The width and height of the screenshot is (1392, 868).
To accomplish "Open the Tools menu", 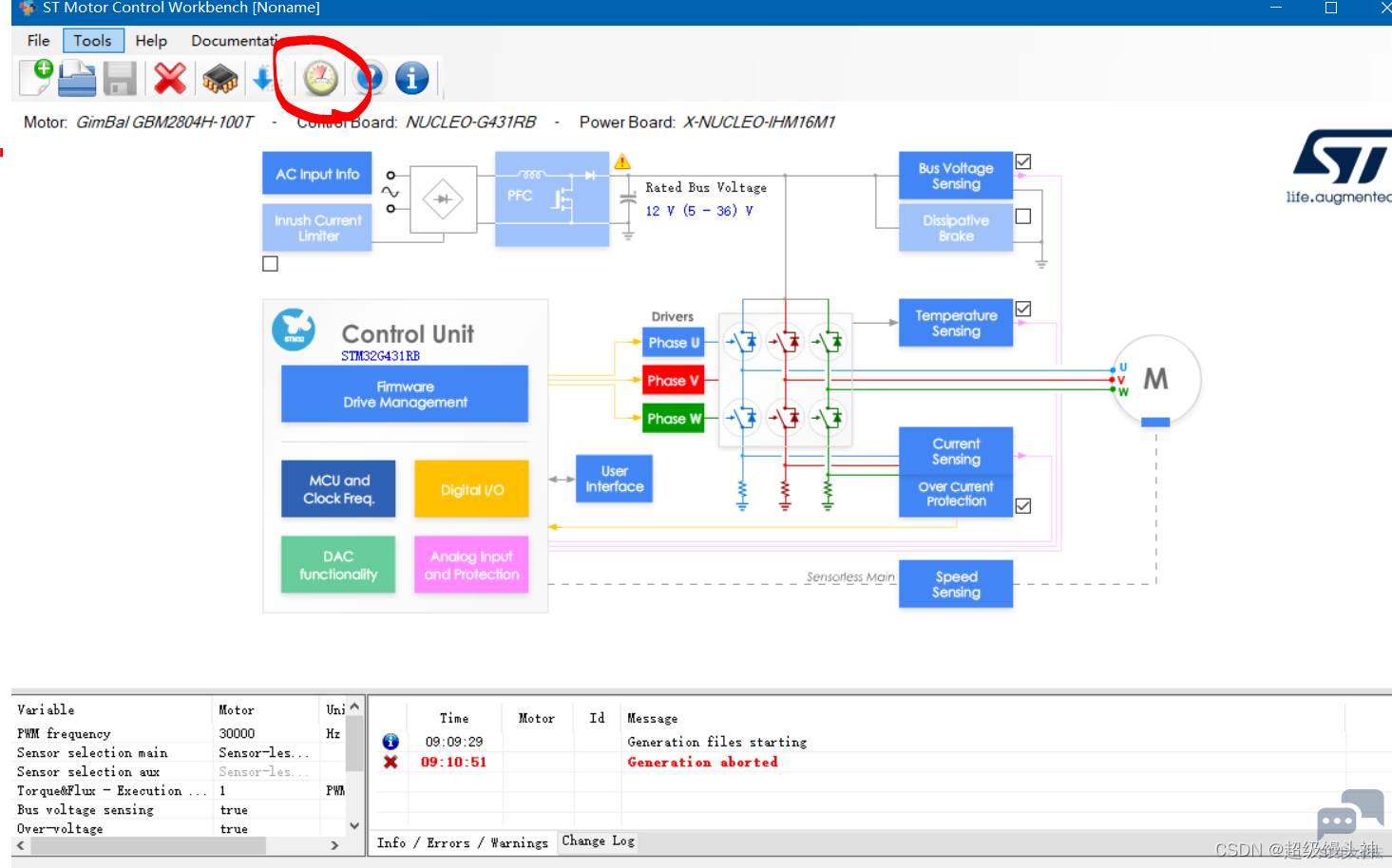I will 93,41.
